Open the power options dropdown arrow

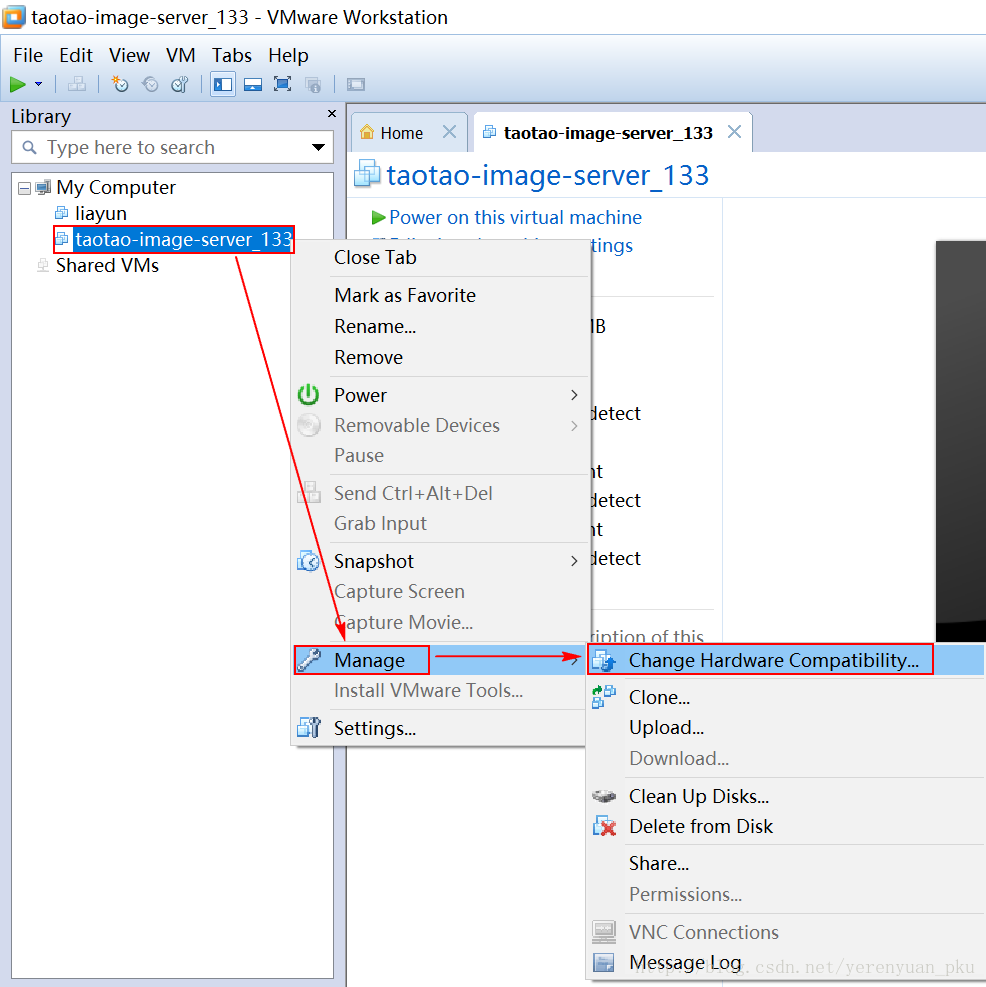38,84
